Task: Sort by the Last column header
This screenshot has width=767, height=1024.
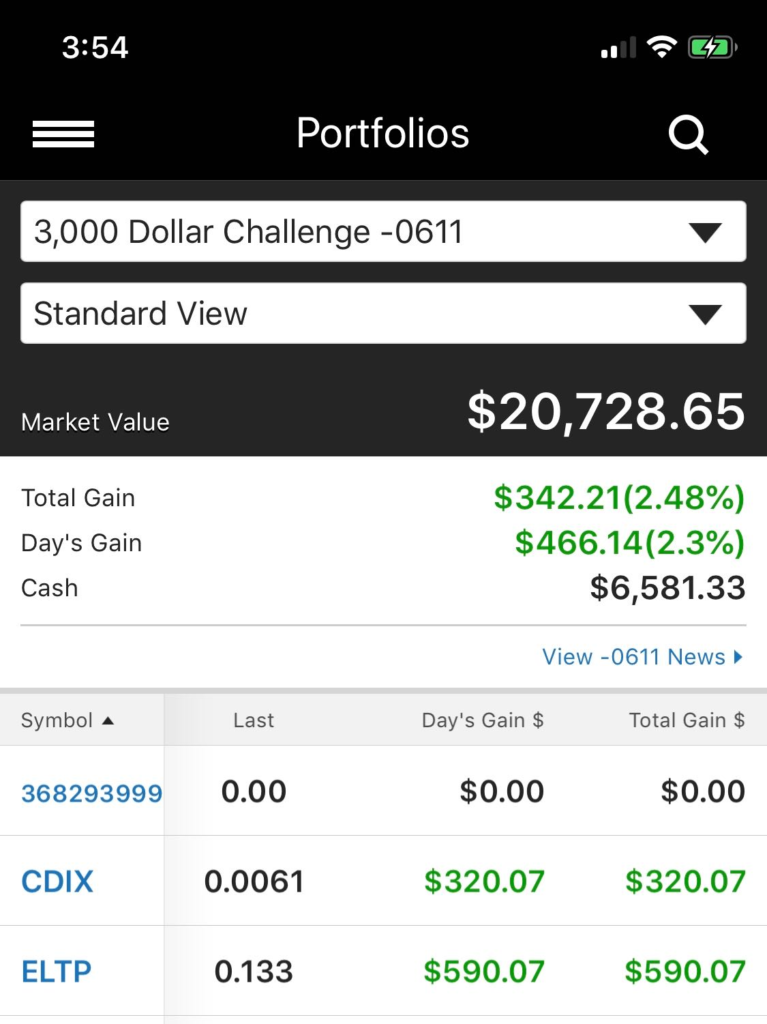Action: pos(253,720)
